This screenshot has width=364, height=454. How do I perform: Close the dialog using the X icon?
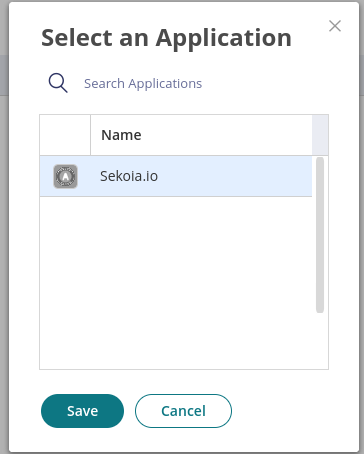point(335,26)
